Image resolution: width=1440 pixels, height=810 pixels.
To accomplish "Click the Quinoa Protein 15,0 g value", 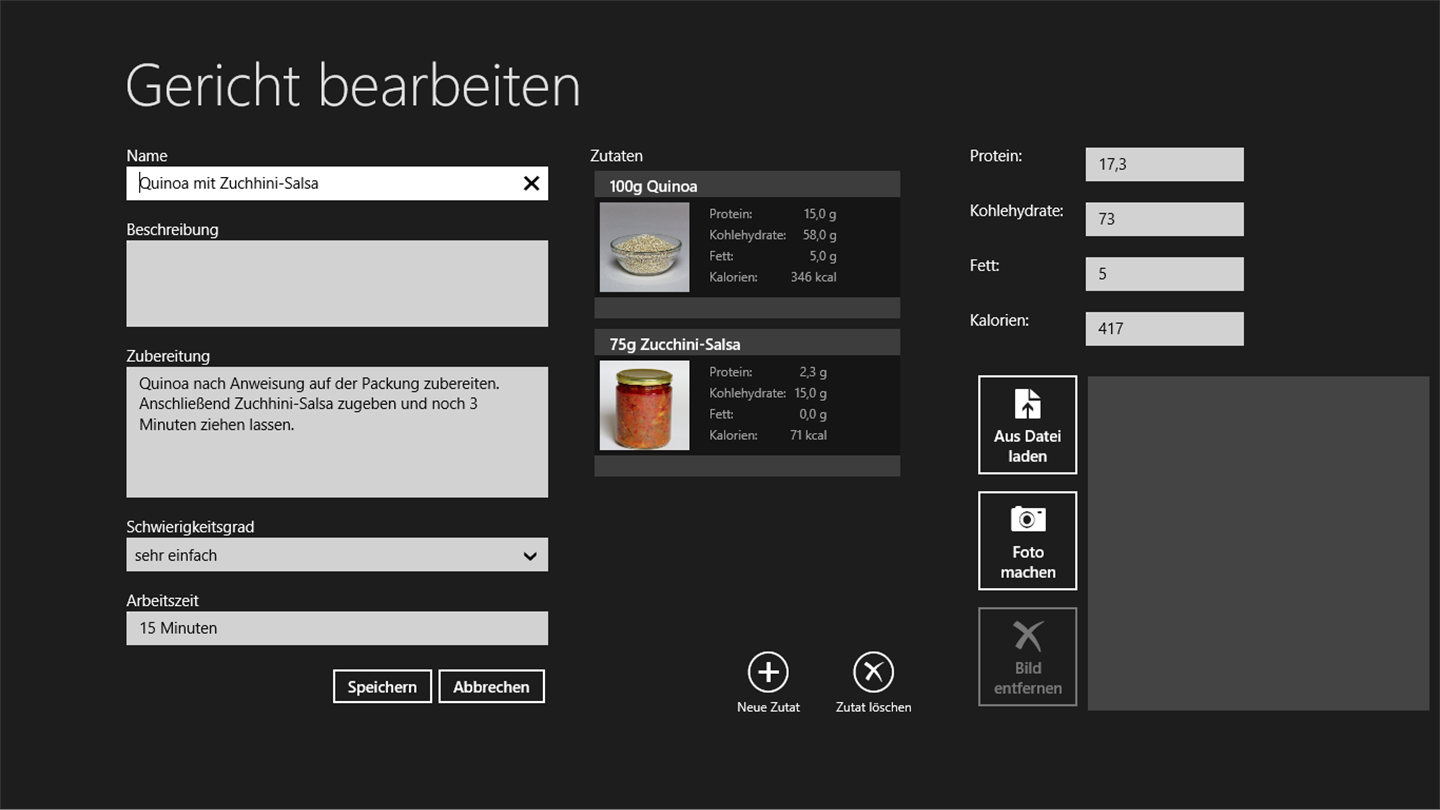I will tap(820, 214).
